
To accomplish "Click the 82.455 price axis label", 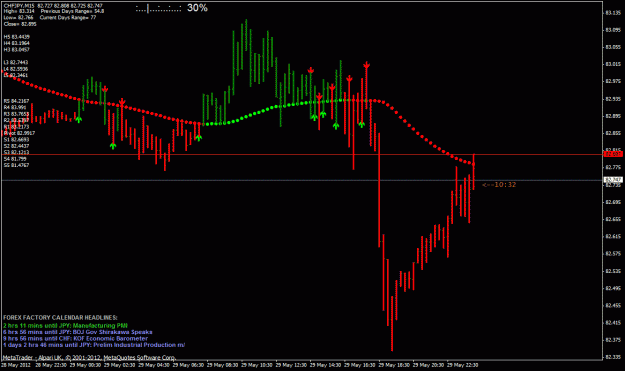I will tap(613, 305).
